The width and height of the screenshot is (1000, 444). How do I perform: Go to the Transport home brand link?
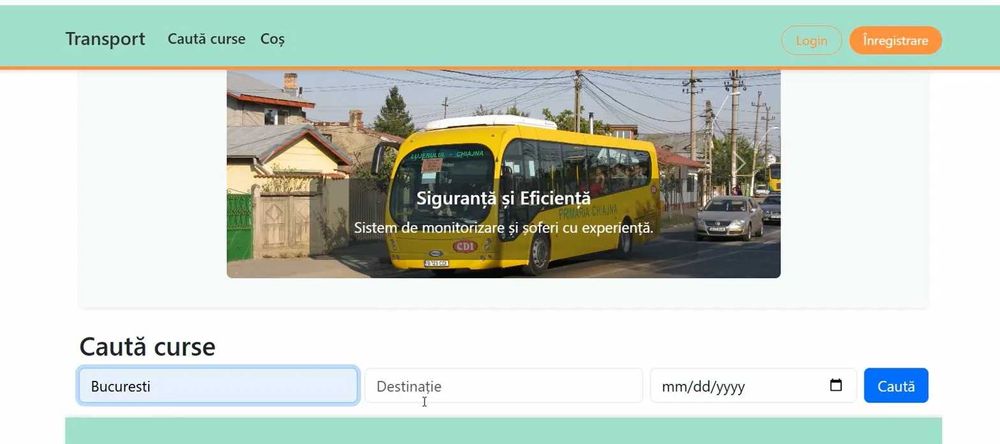click(105, 39)
